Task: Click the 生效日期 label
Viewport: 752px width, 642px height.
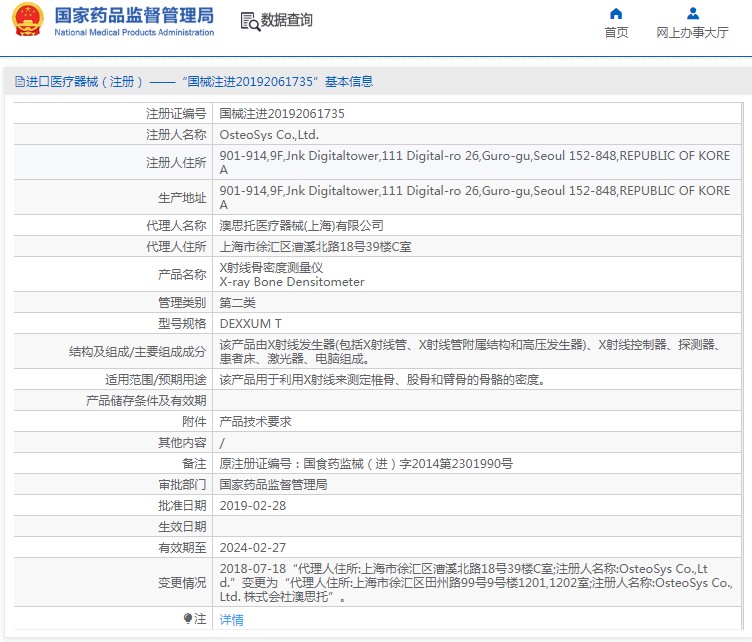Action: 182,527
